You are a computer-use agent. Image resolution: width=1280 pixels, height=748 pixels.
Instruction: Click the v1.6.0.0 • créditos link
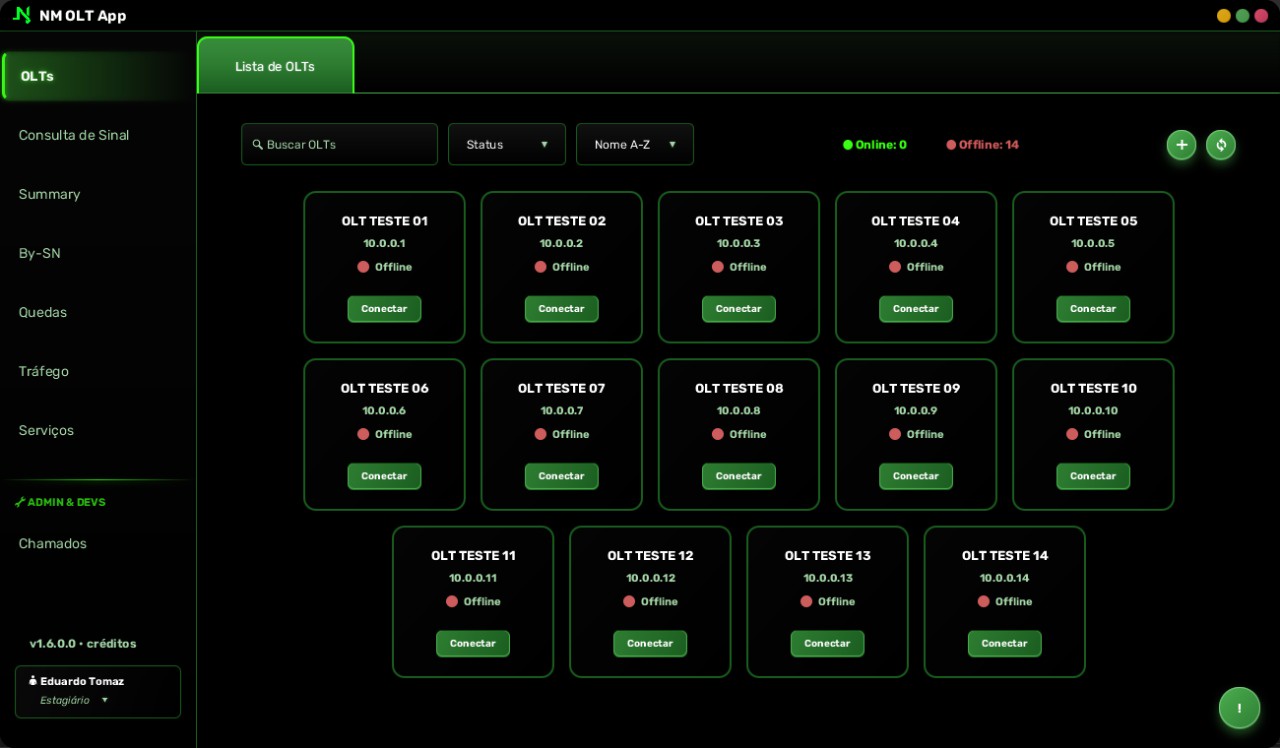(83, 643)
